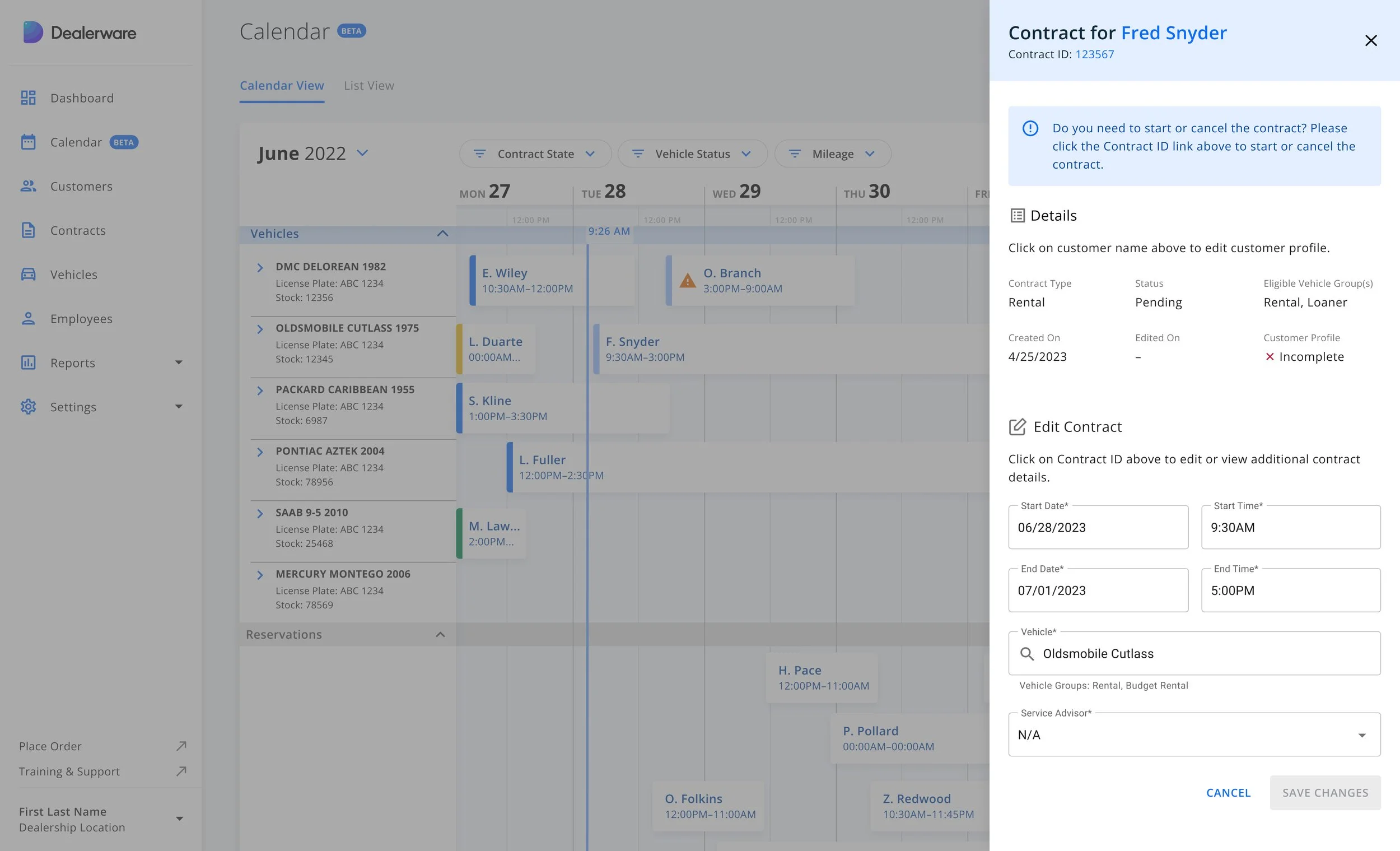Switch to the List View tab
1400x851 pixels.
click(x=368, y=85)
